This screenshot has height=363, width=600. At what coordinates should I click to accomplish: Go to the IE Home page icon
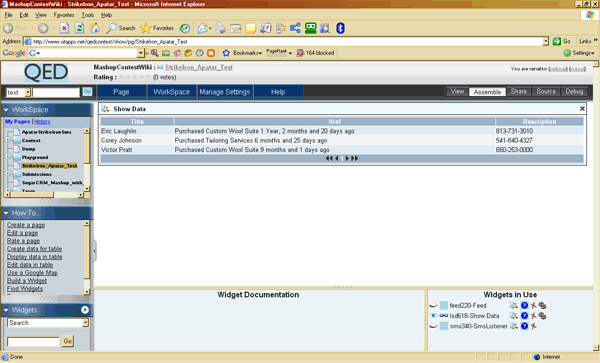tap(95, 28)
